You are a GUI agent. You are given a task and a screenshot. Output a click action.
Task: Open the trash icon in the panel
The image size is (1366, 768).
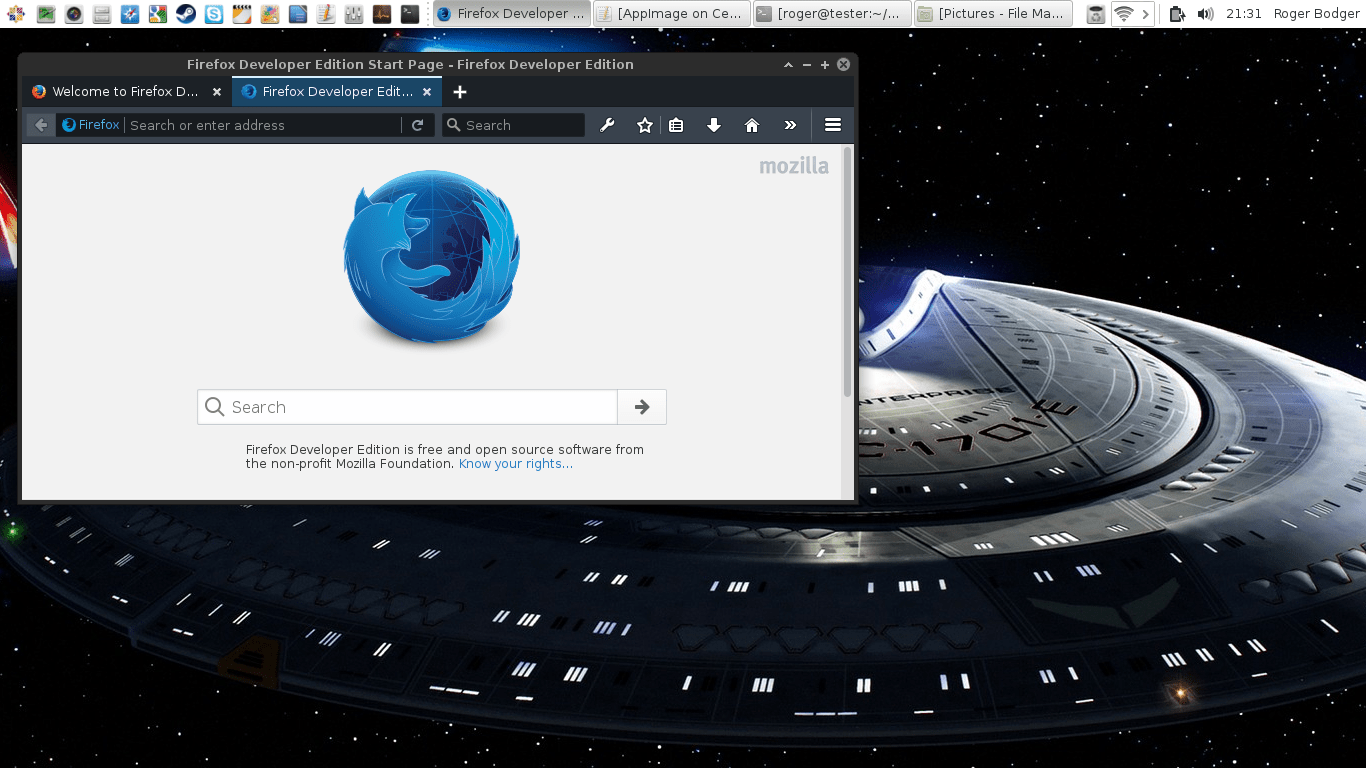coord(1096,14)
